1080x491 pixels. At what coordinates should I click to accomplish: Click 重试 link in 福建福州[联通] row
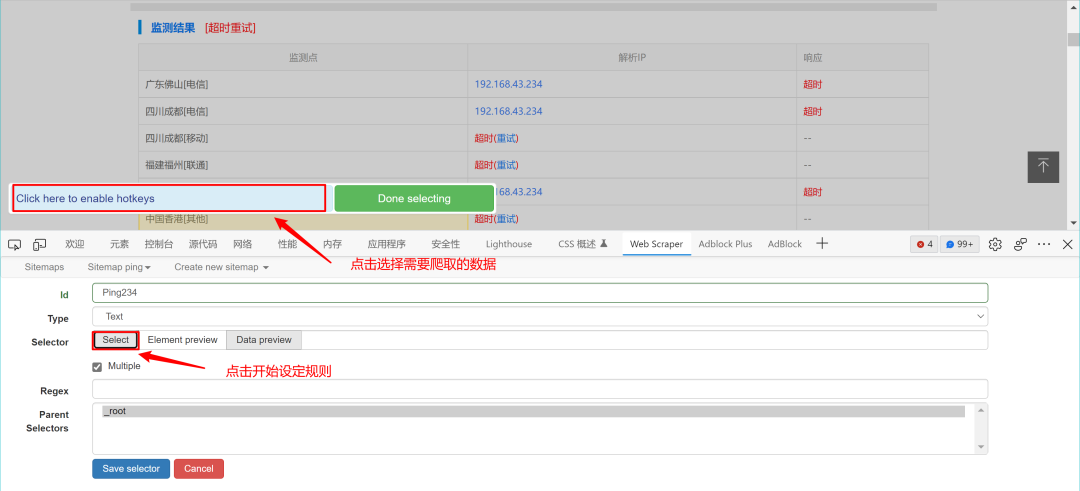(x=506, y=165)
